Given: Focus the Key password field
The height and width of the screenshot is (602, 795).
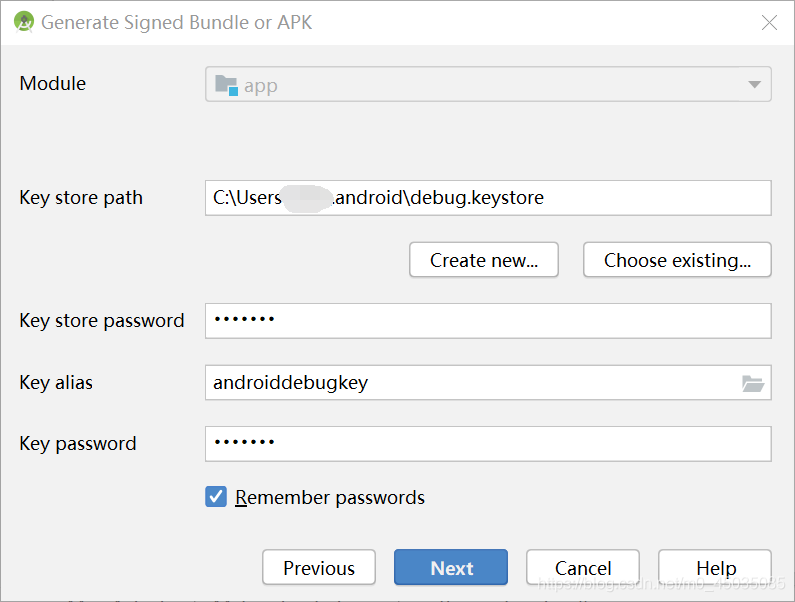Looking at the screenshot, I should [x=488, y=444].
